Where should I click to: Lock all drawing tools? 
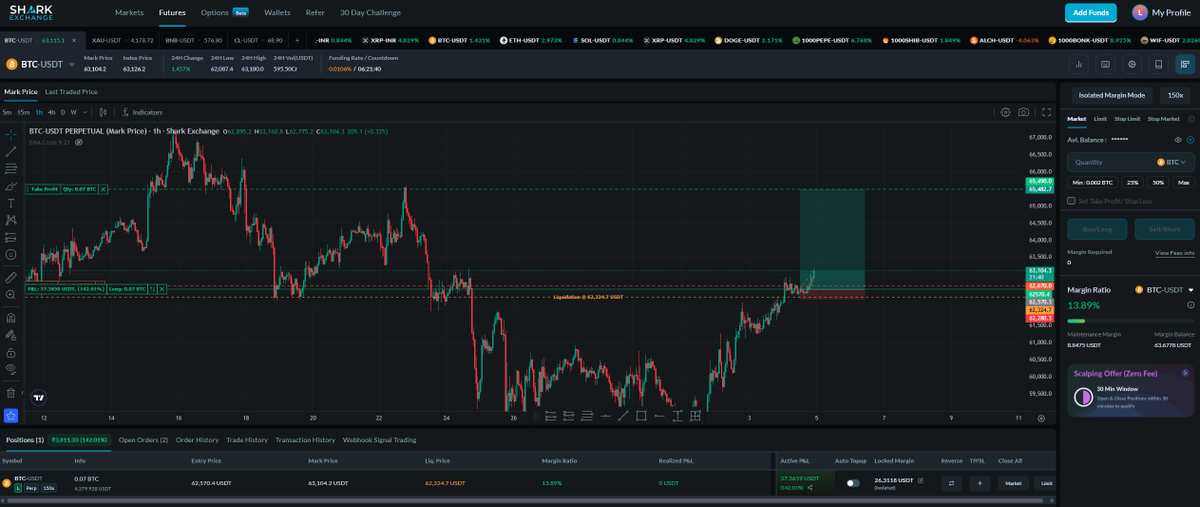point(10,352)
